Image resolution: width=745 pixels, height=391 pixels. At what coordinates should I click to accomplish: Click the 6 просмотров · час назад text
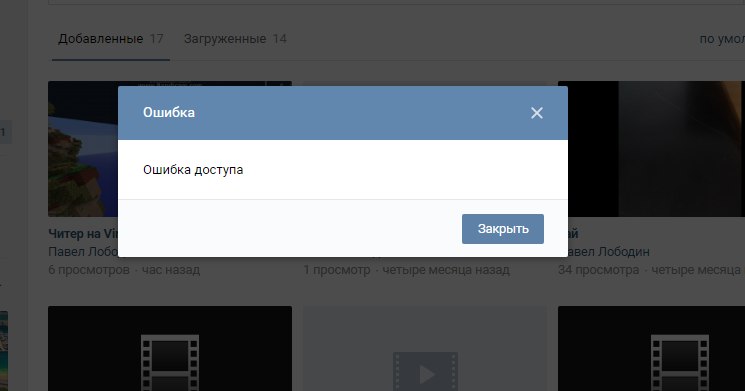point(124,270)
